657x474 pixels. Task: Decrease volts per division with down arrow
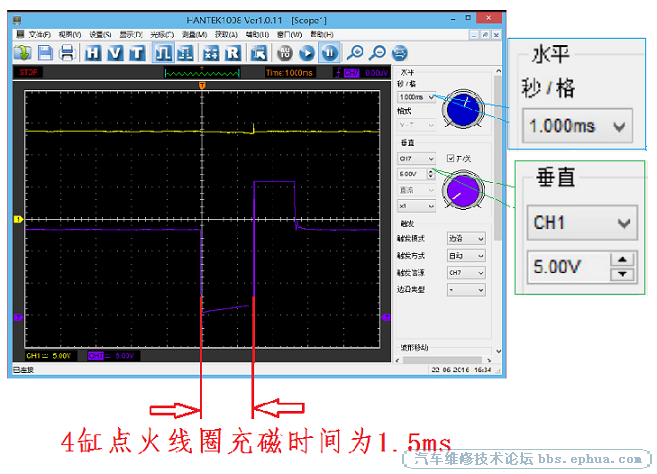431,176
